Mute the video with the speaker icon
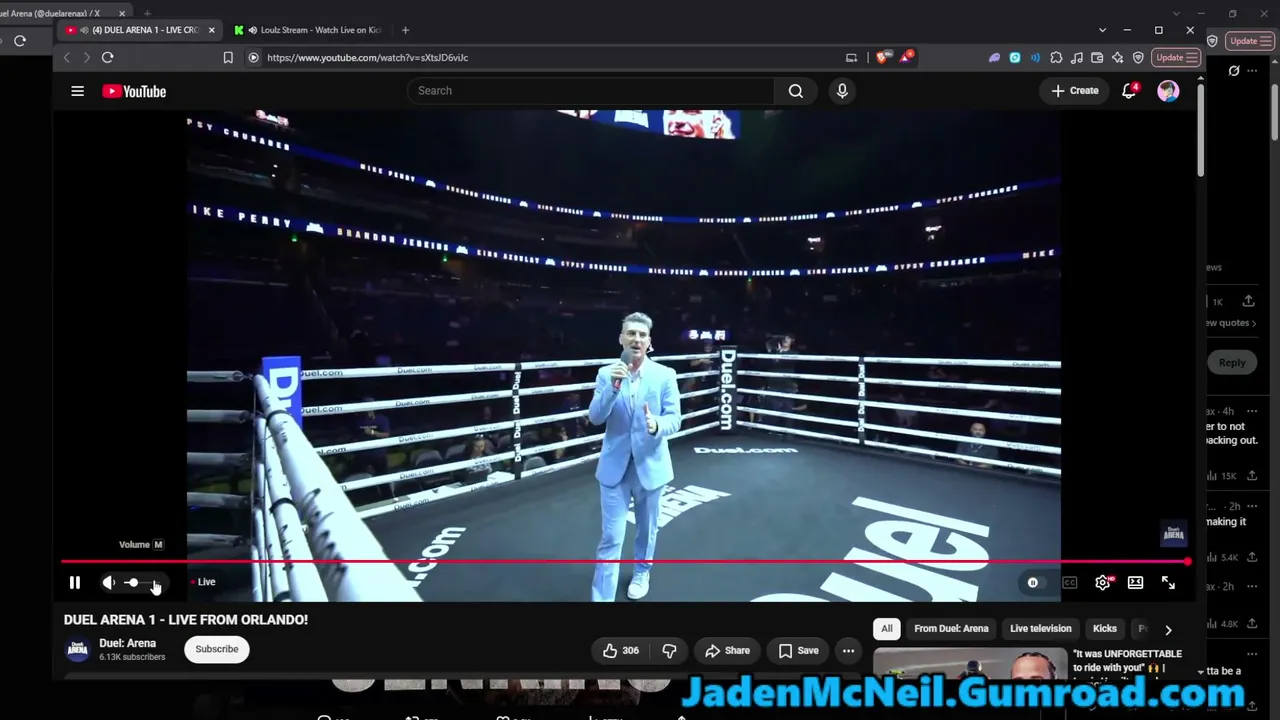The image size is (1280, 720). [x=108, y=582]
